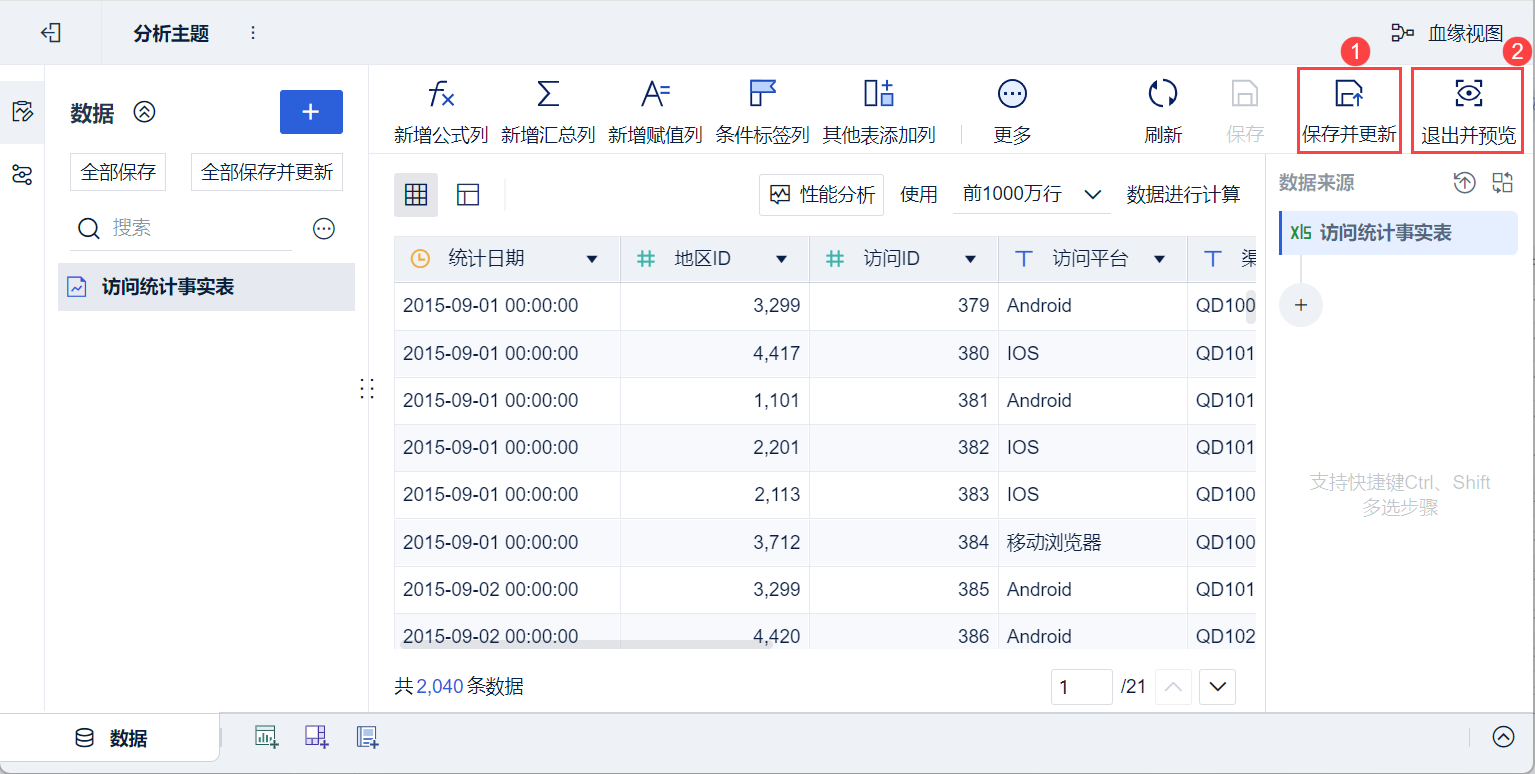
Task: Switch to the grid table view
Action: tap(416, 195)
